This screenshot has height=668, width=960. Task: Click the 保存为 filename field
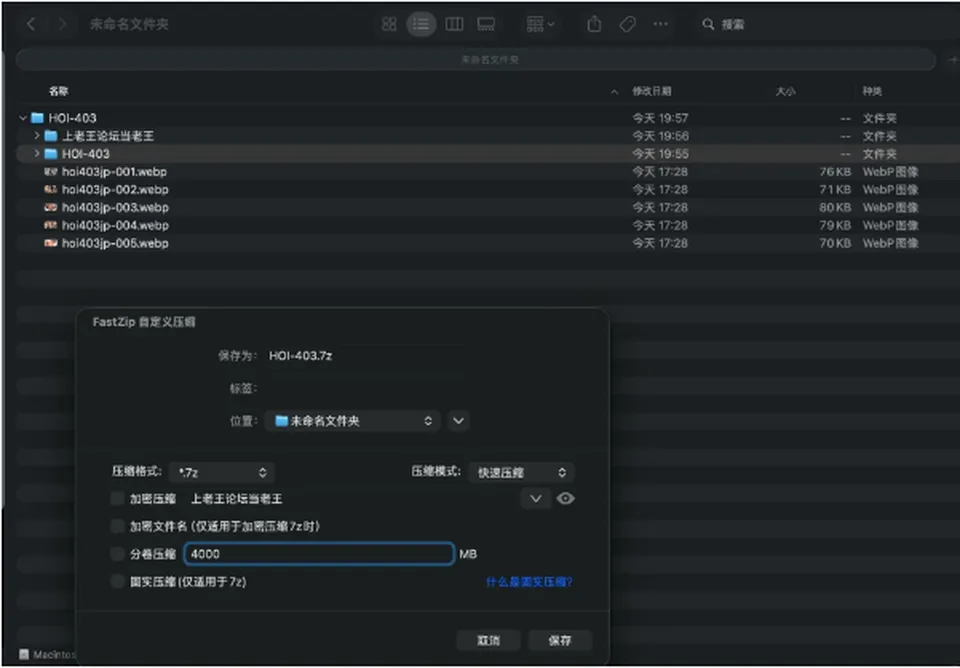(365, 356)
